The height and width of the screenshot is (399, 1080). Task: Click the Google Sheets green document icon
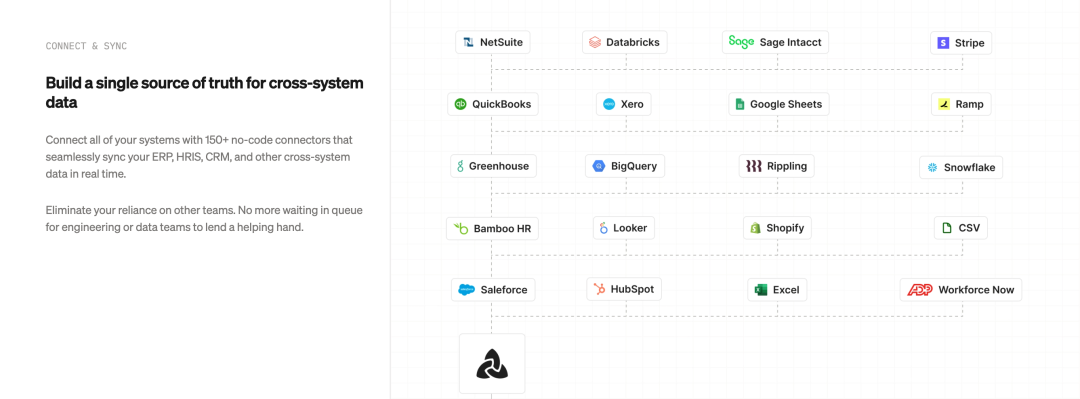[740, 104]
